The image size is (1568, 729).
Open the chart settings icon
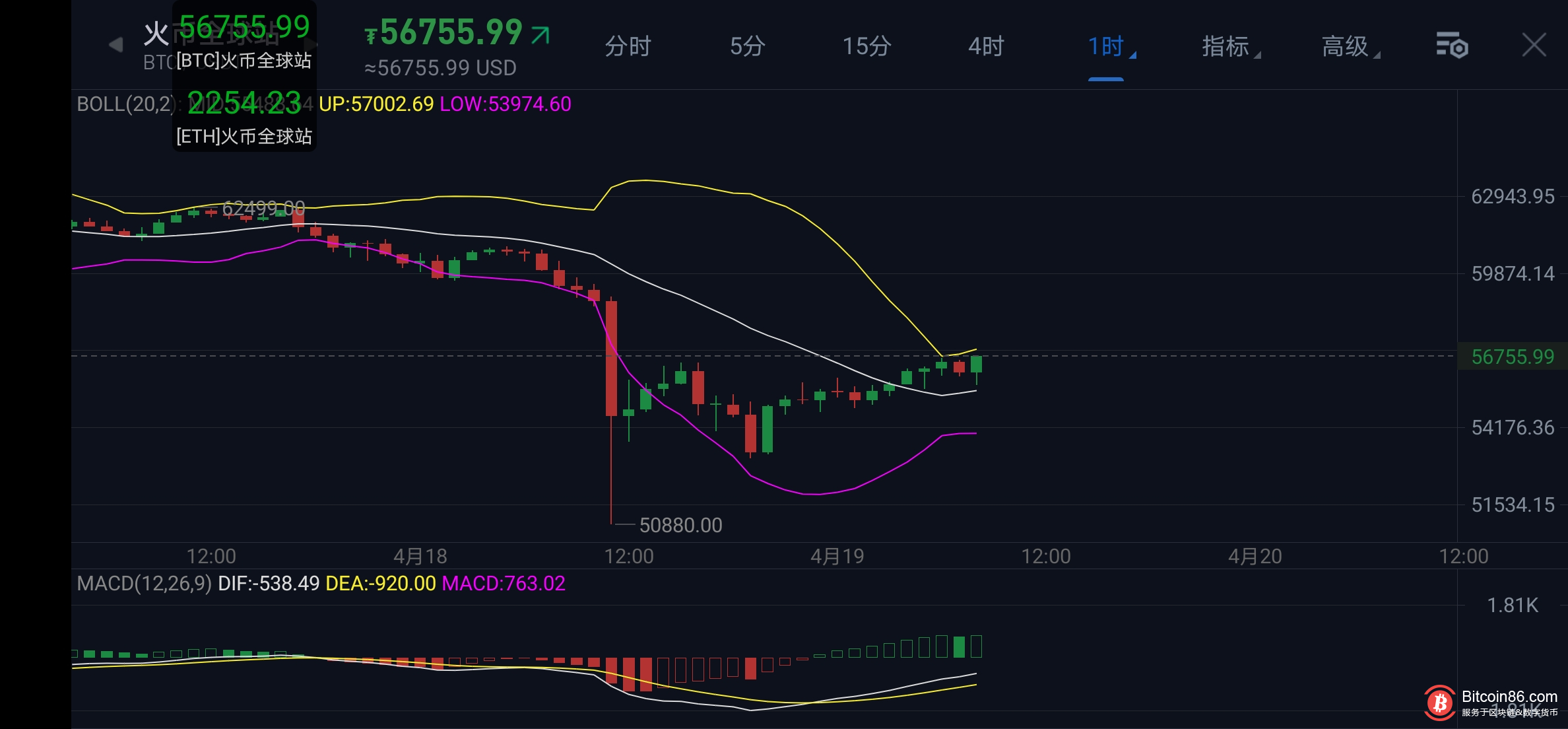pyautogui.click(x=1451, y=46)
